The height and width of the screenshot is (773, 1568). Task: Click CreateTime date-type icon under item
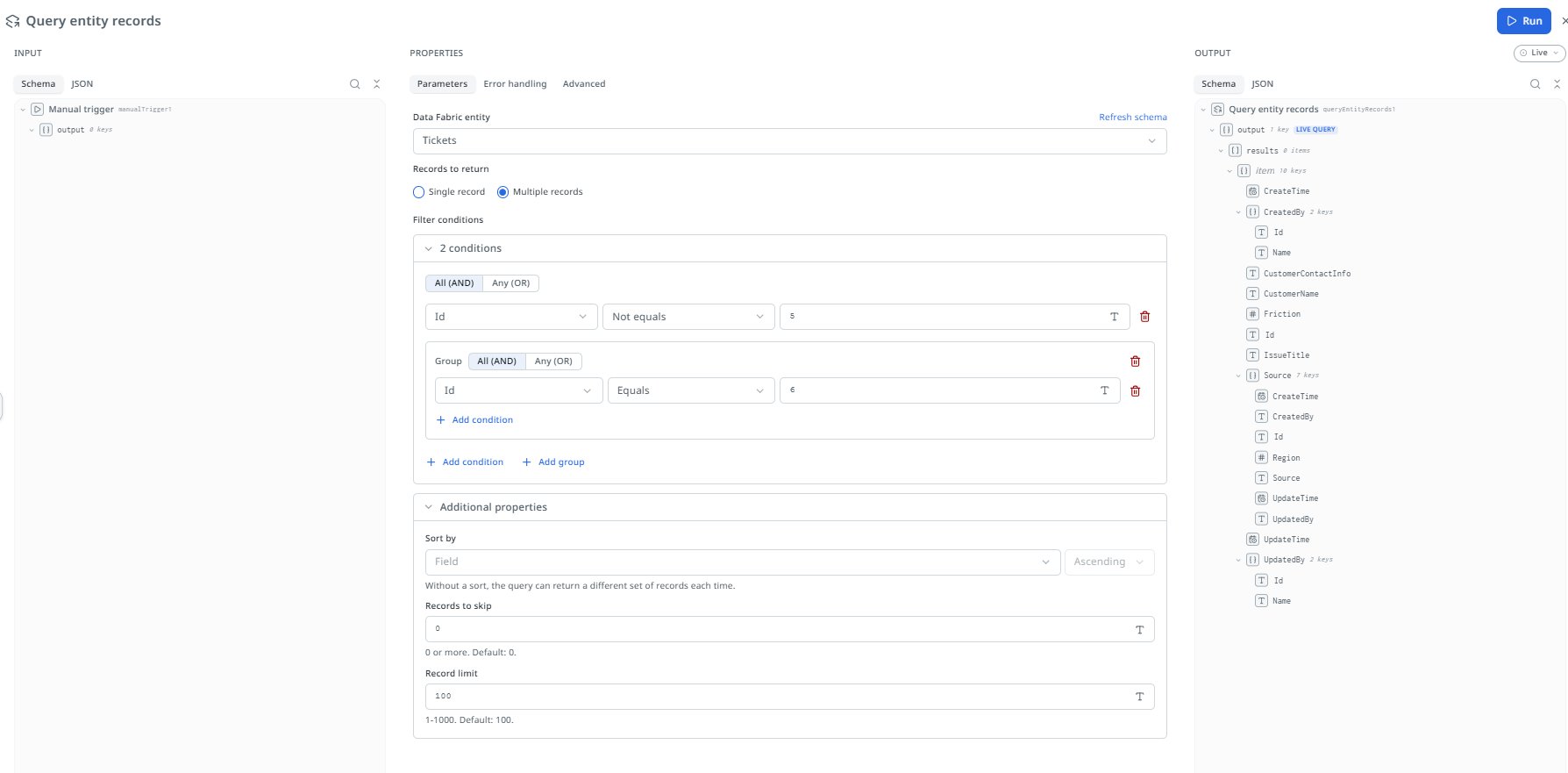tap(1253, 191)
